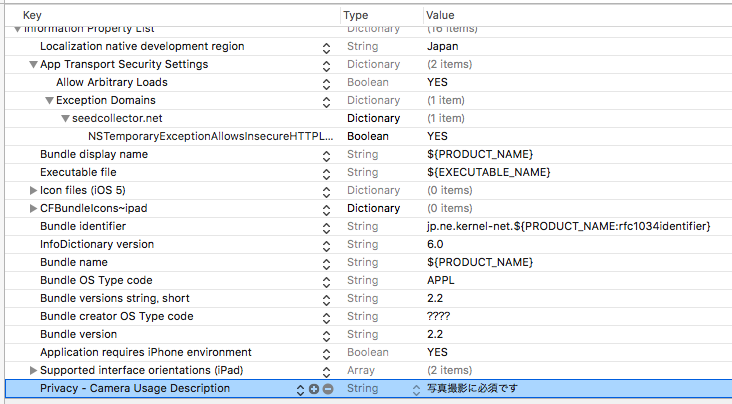The image size is (732, 404).
Task: Expand the CFBundleIcons~ipad dictionary
Action: [33, 209]
